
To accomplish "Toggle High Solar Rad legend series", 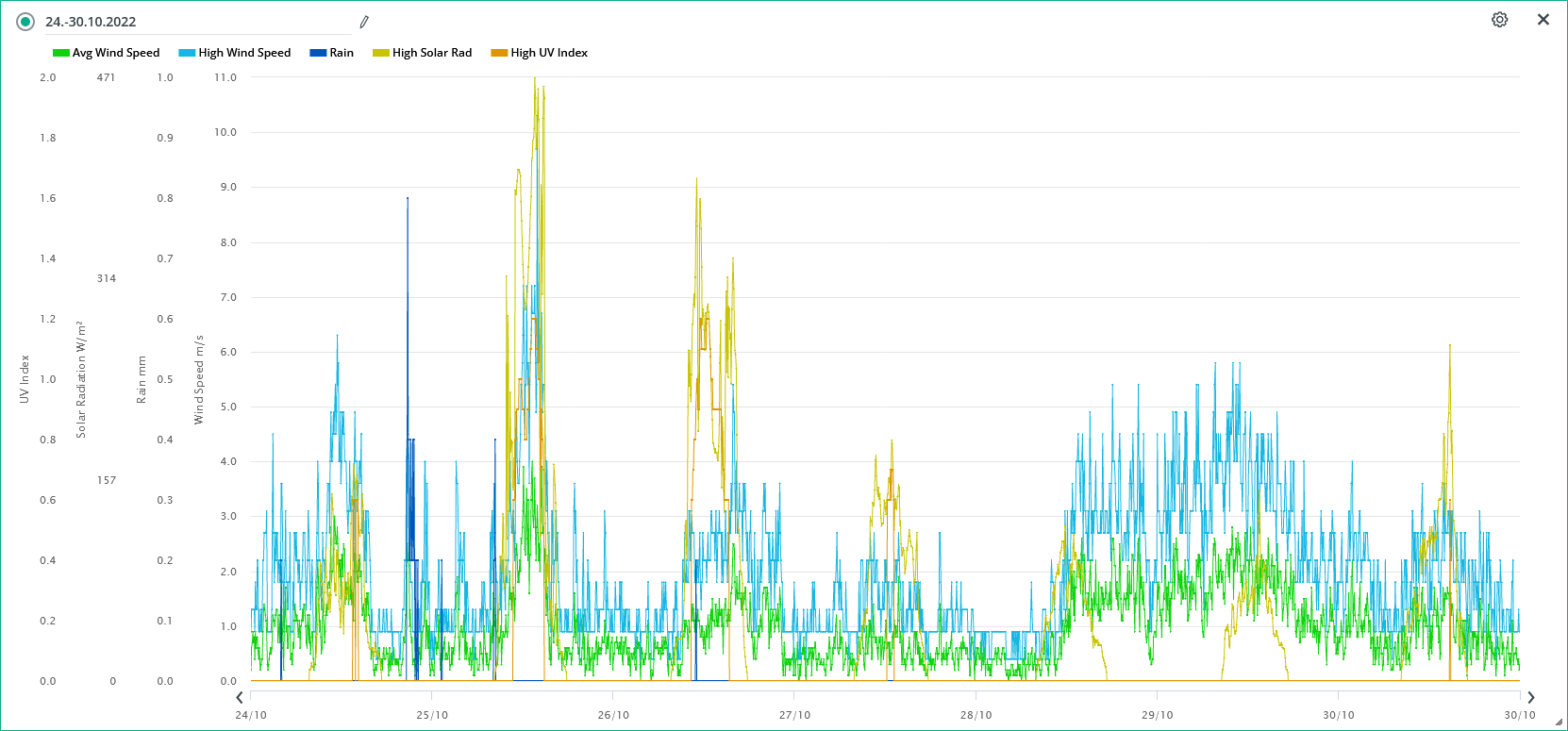I will point(423,53).
